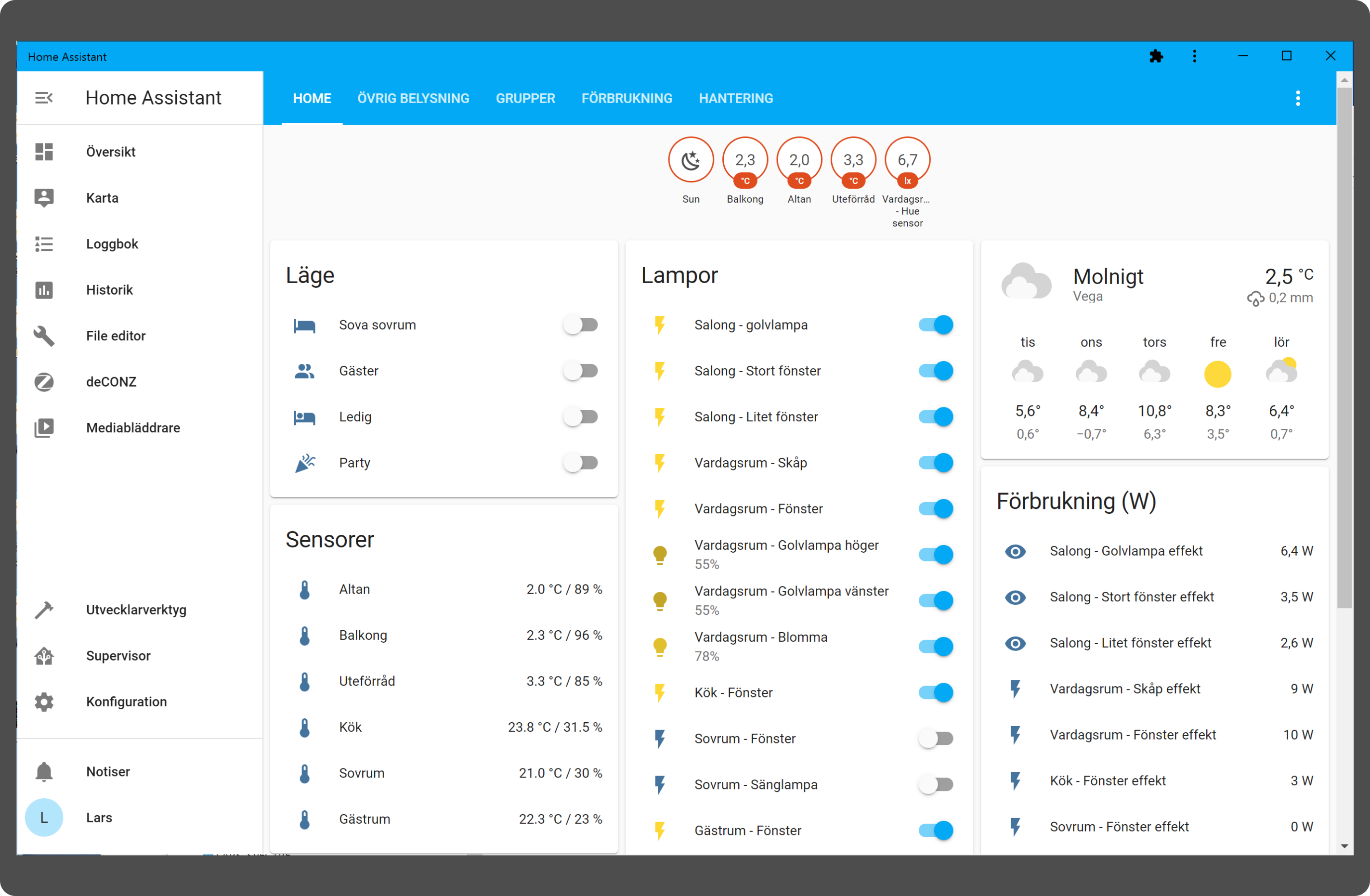
Task: Turn on Sovrum - Fönster lamp
Action: pyautogui.click(x=936, y=739)
